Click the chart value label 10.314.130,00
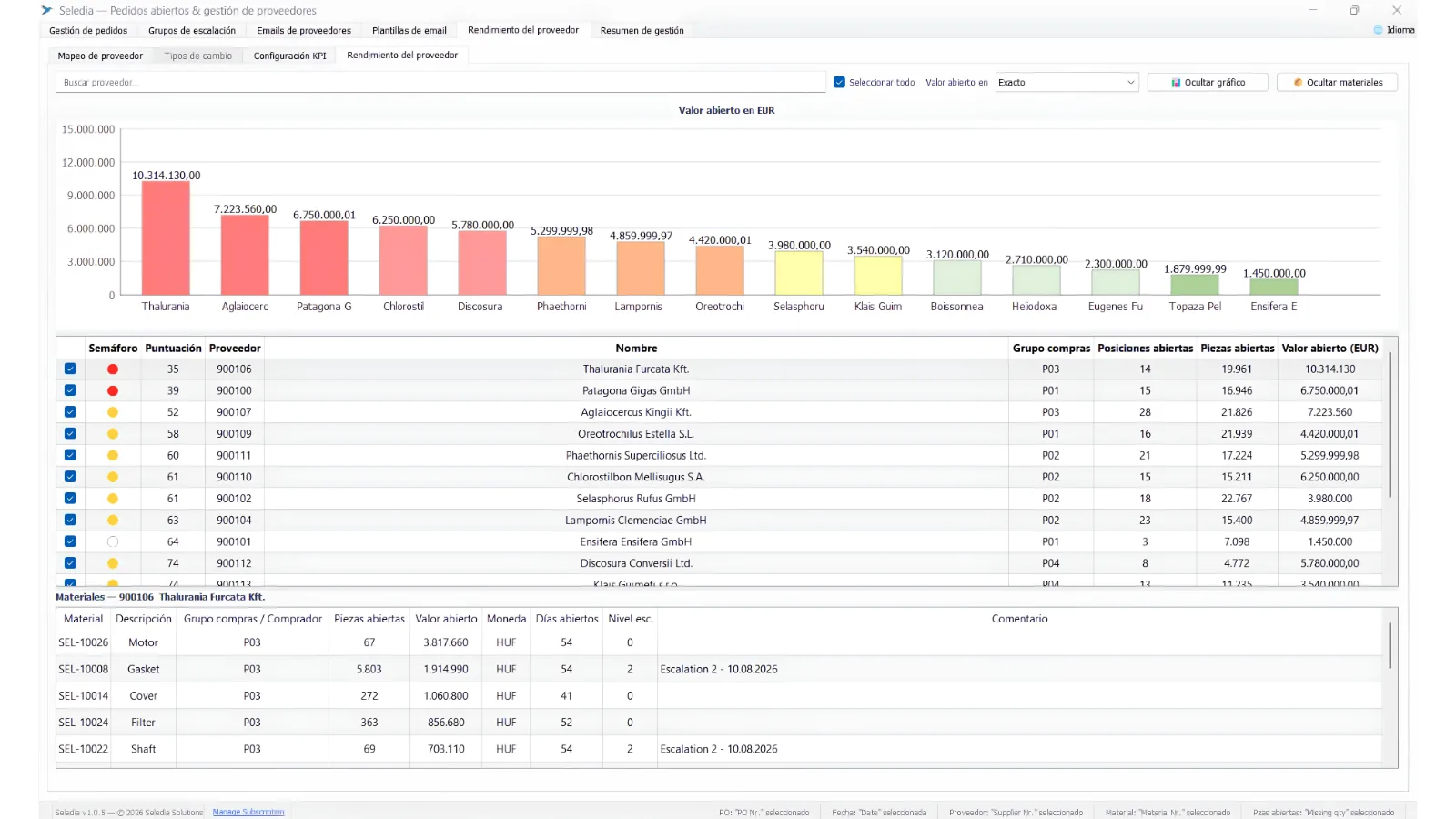 coord(167,175)
